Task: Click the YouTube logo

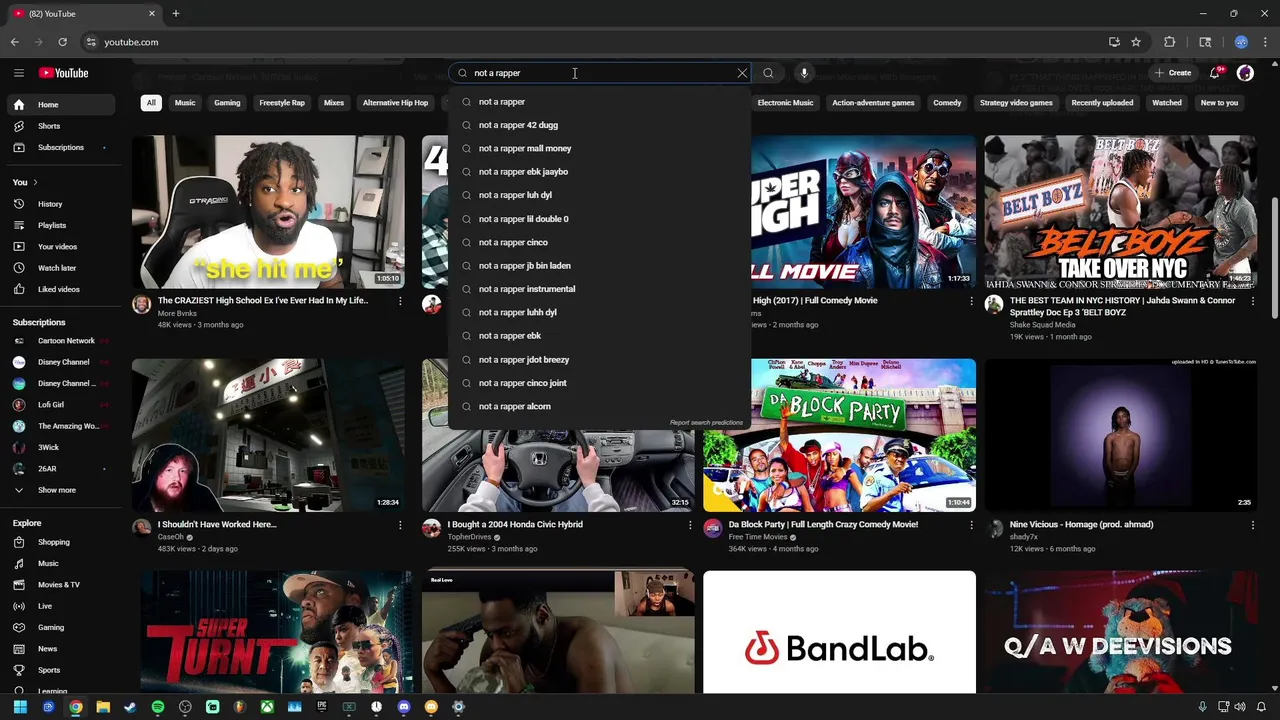Action: coord(64,73)
